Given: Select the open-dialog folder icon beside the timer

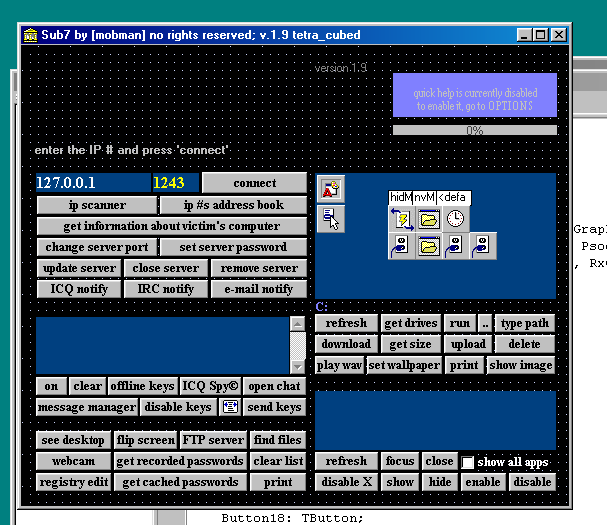Looking at the screenshot, I should click(429, 219).
